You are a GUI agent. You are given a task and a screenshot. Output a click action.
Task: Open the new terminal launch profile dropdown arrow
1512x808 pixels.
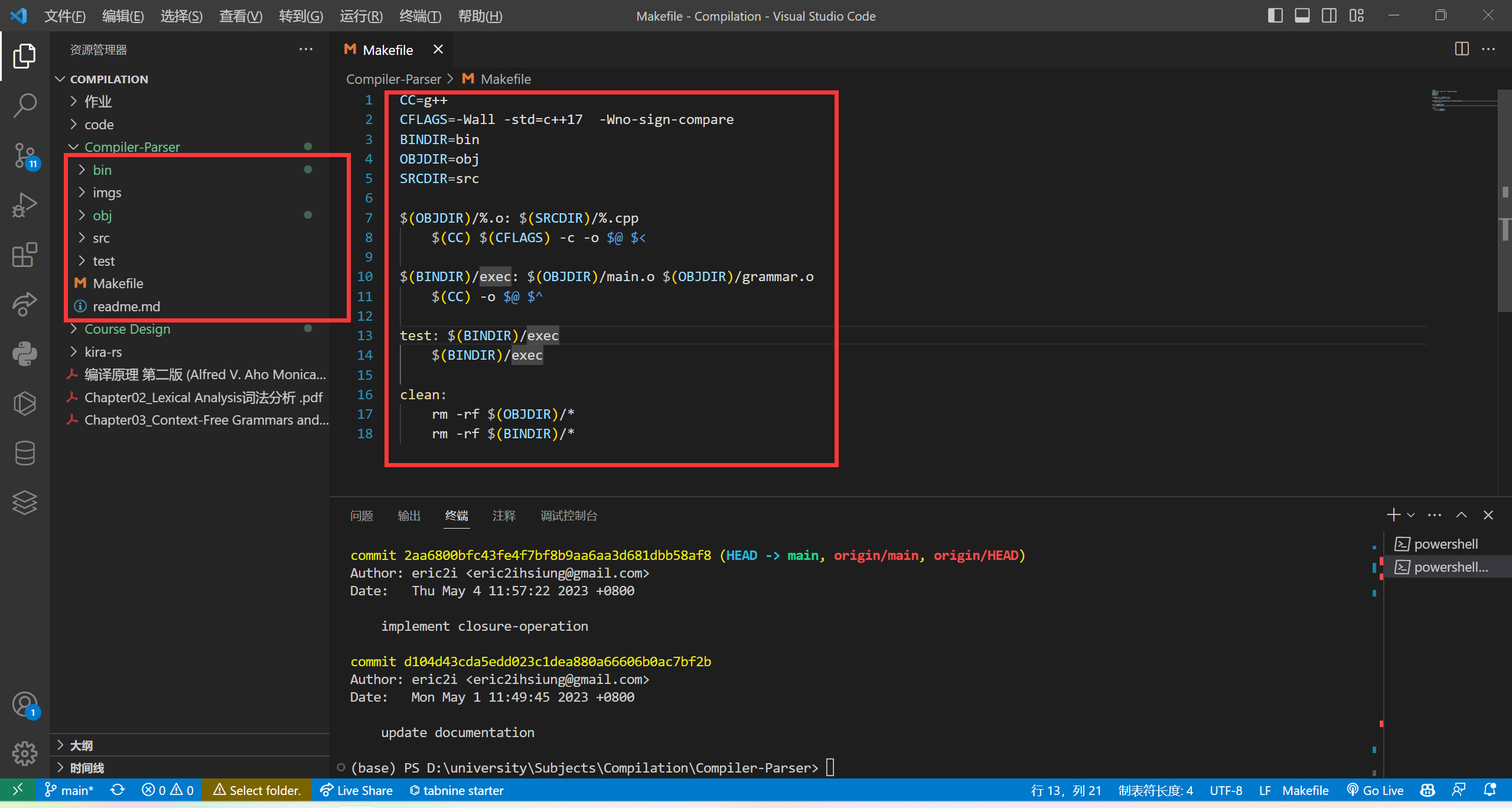click(x=1411, y=515)
